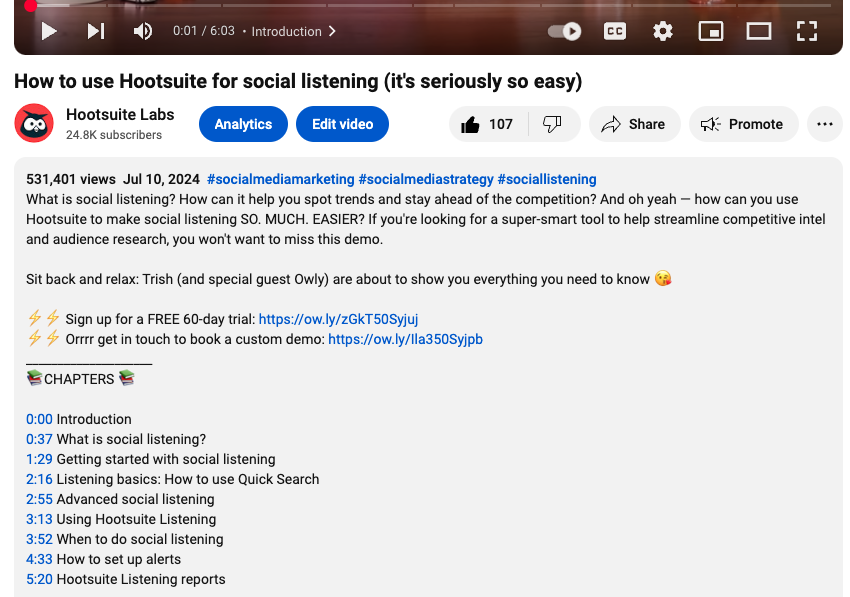The image size is (850, 597).
Task: Click the #sociallistening hashtag link
Action: point(546,179)
